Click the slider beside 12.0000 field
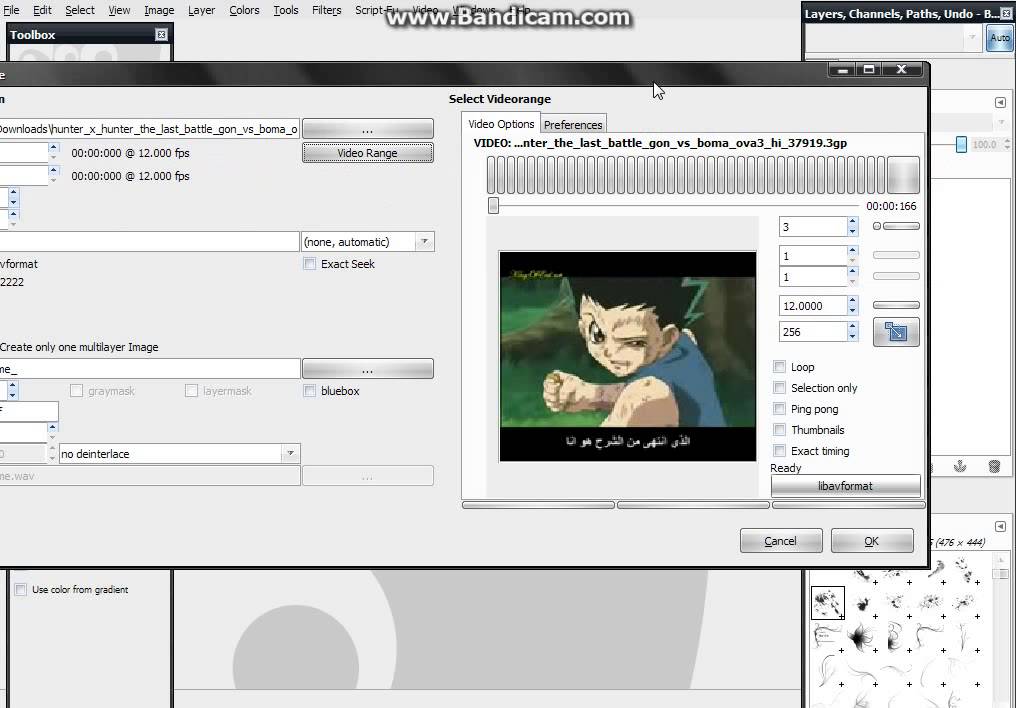The height and width of the screenshot is (708, 1016). [x=896, y=305]
